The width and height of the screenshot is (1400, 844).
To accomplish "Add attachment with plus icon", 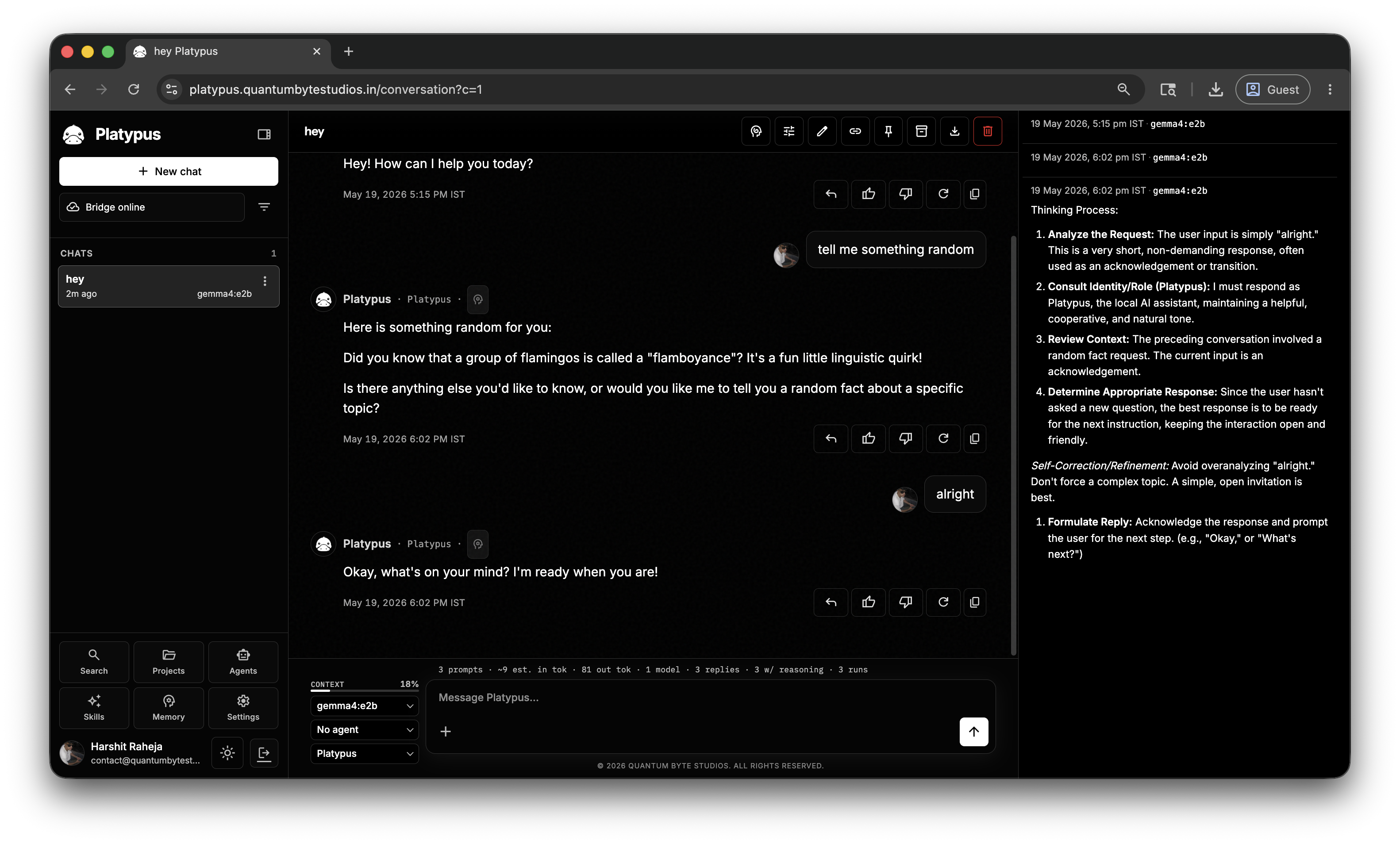I will (446, 732).
